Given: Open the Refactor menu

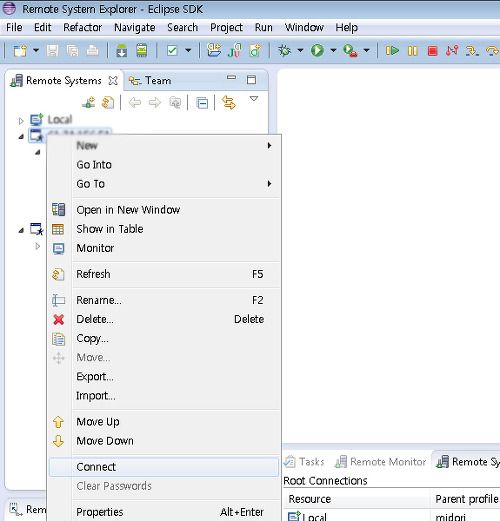Looking at the screenshot, I should (83, 27).
